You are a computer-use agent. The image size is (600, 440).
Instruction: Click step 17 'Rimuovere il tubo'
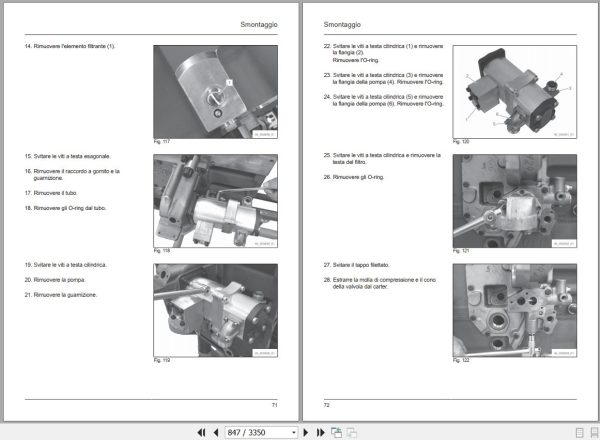(51, 193)
